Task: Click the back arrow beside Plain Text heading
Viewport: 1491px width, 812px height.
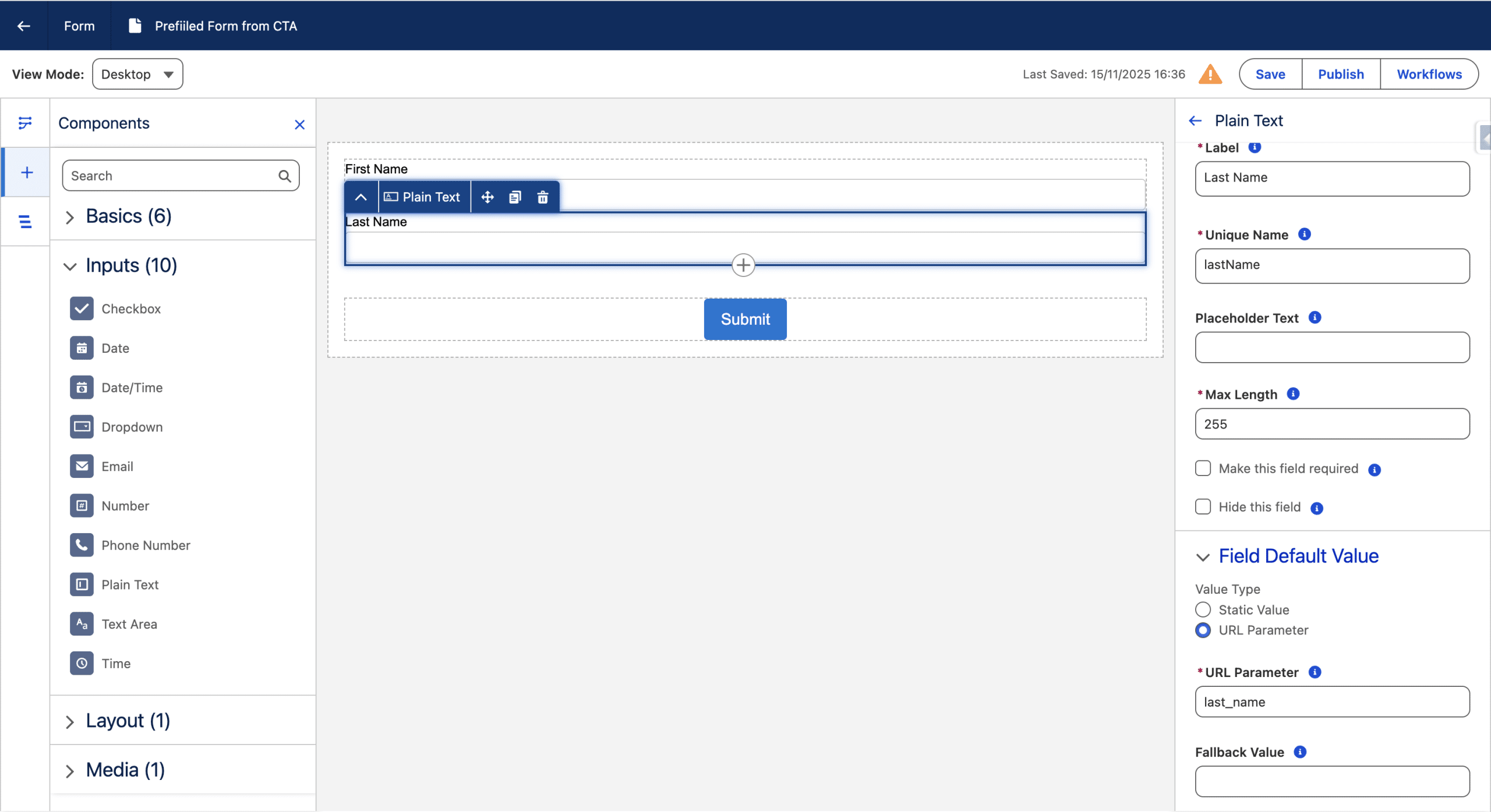Action: pyautogui.click(x=1196, y=121)
